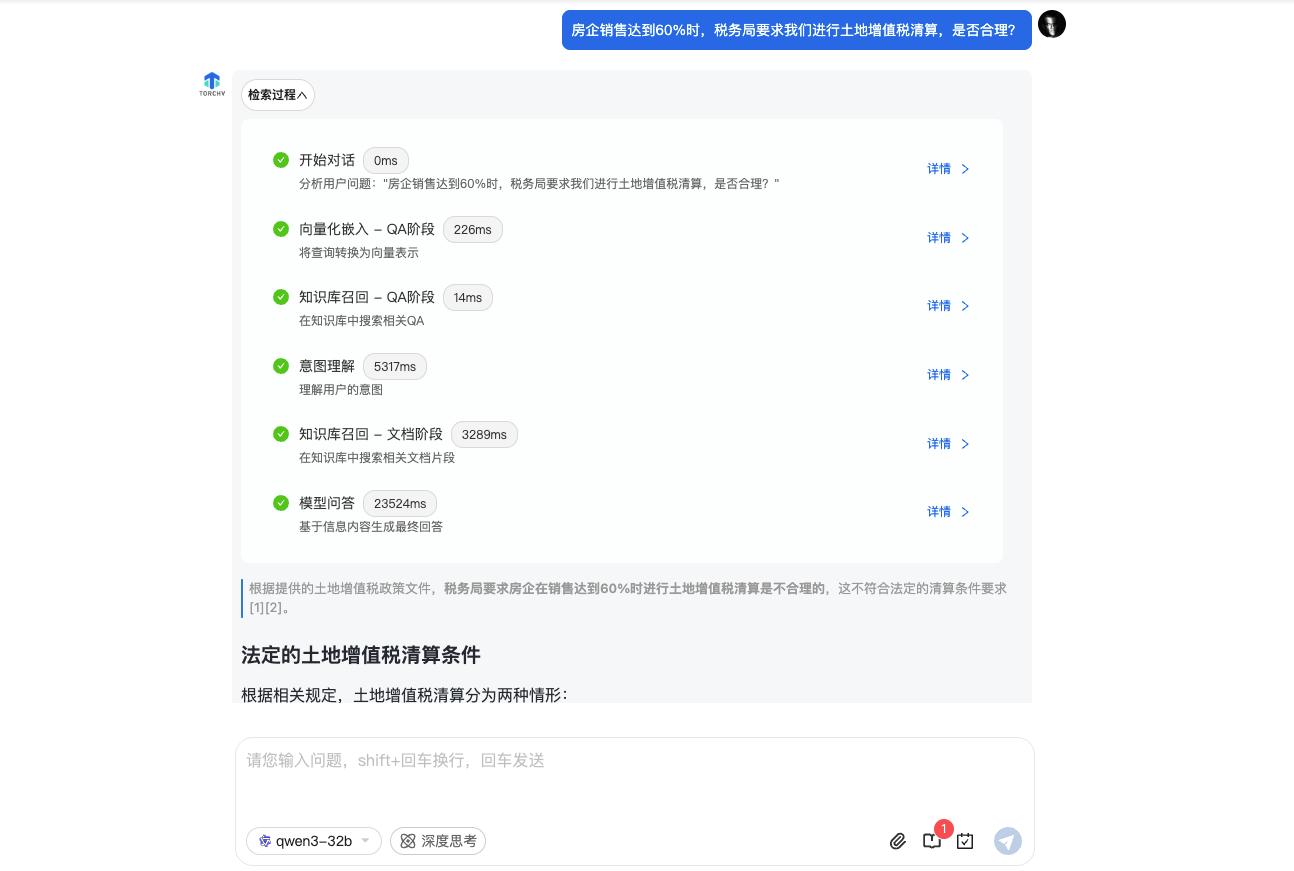Open 详情 for 知识库召回 – 文档阶段
Viewport: 1294px width, 871px height.
pyautogui.click(x=948, y=444)
